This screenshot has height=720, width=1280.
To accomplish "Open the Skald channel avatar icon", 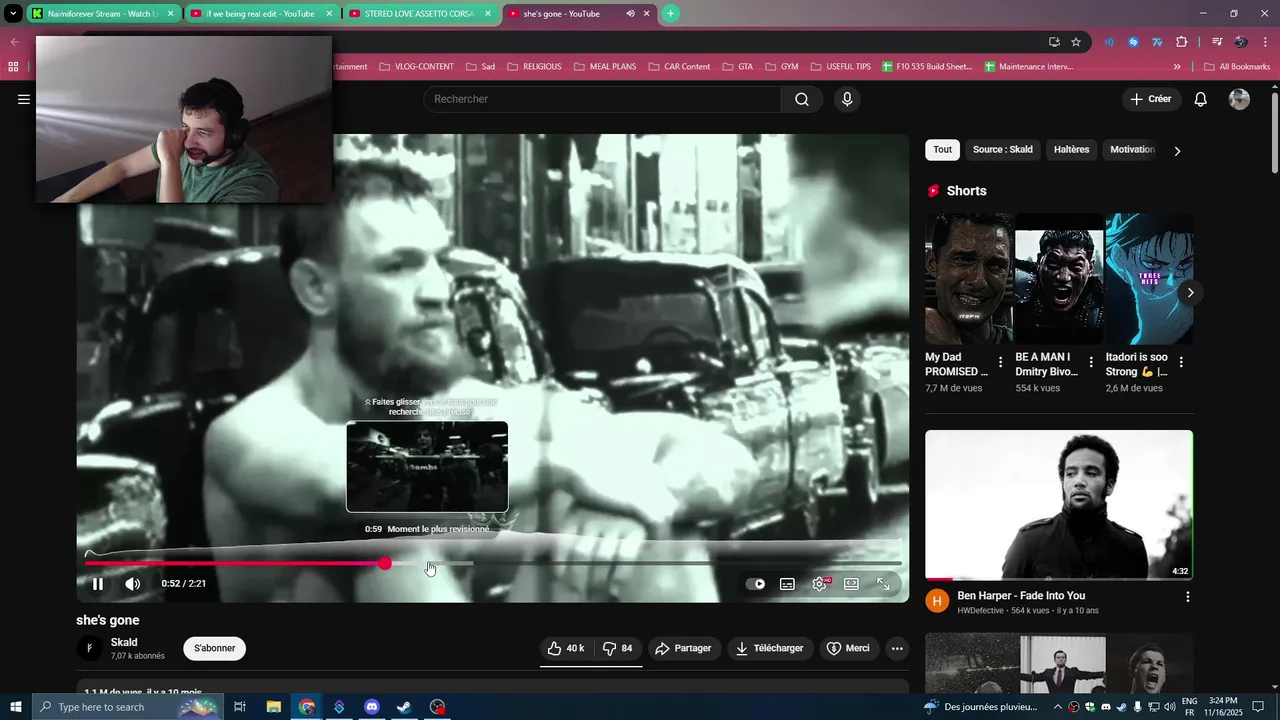I will [90, 648].
